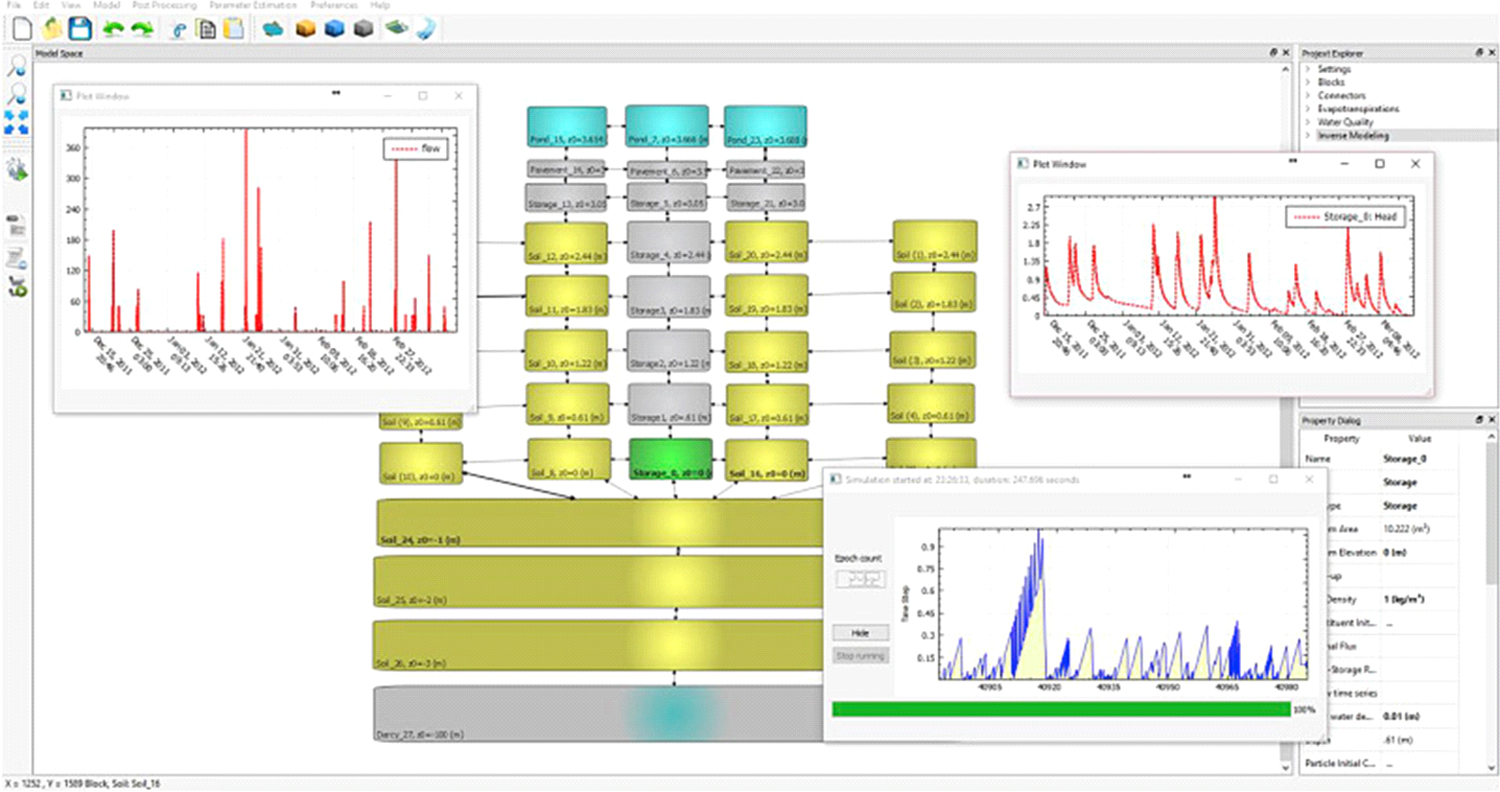Open the Parameter Estimation menu
The height and width of the screenshot is (792, 1500).
(x=254, y=5)
